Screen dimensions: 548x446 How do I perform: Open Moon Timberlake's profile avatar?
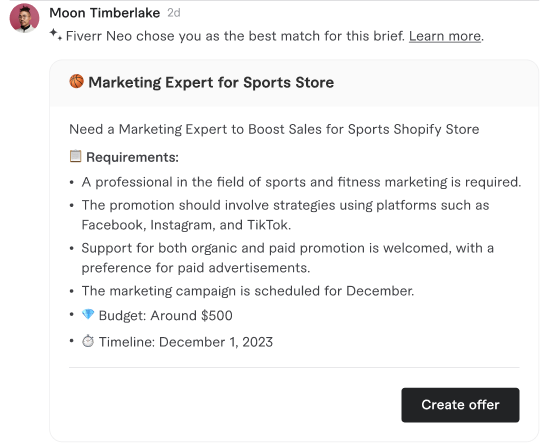[x=24, y=18]
